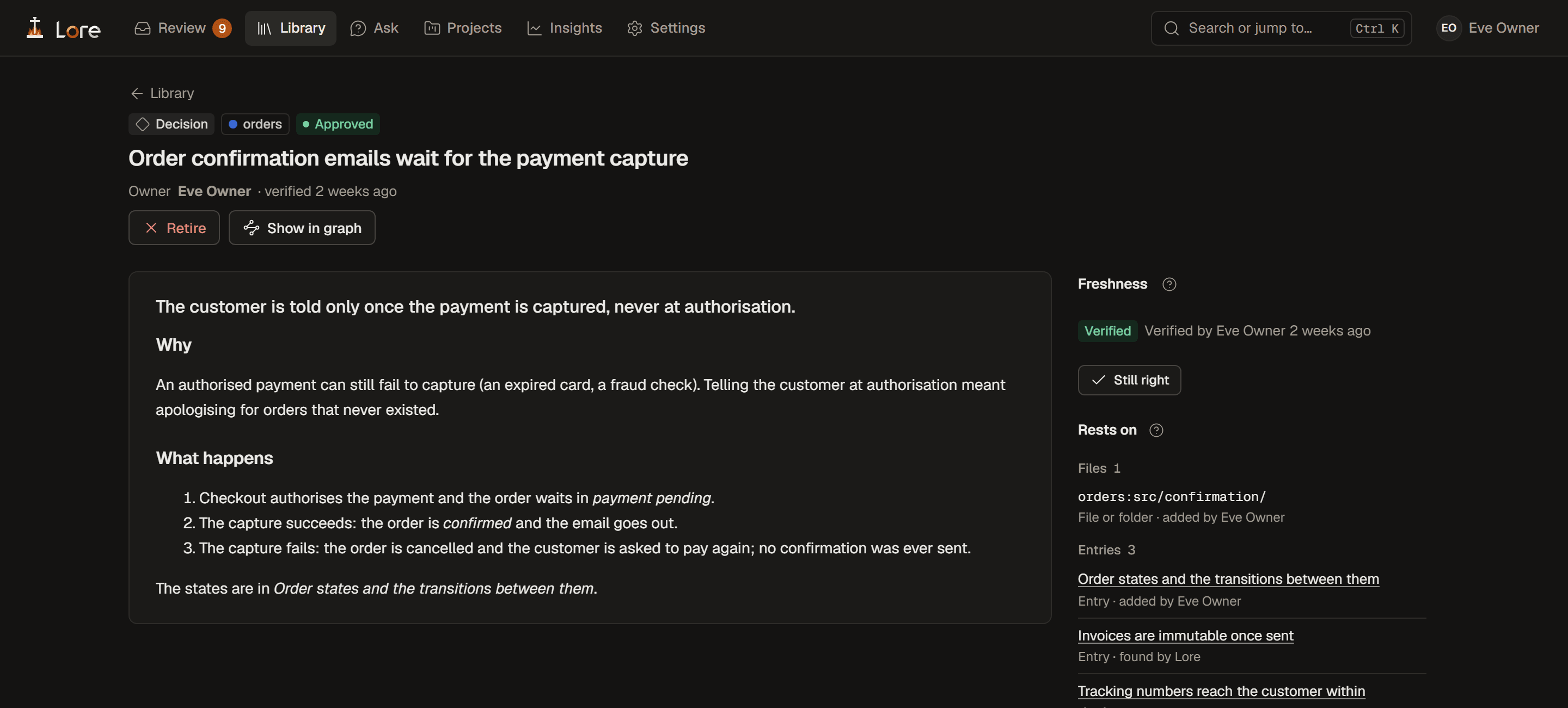Image resolution: width=1568 pixels, height=708 pixels.
Task: Confirm entry with Still right button
Action: 1129,381
